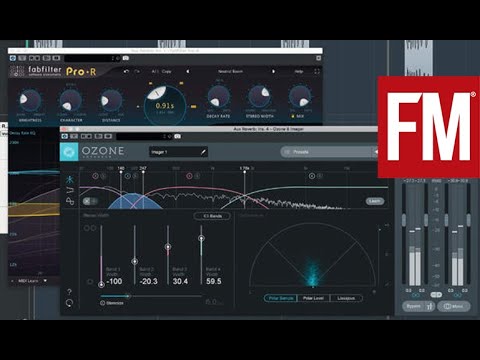Click camera icon in Pro-R host toolbar

click(x=126, y=58)
